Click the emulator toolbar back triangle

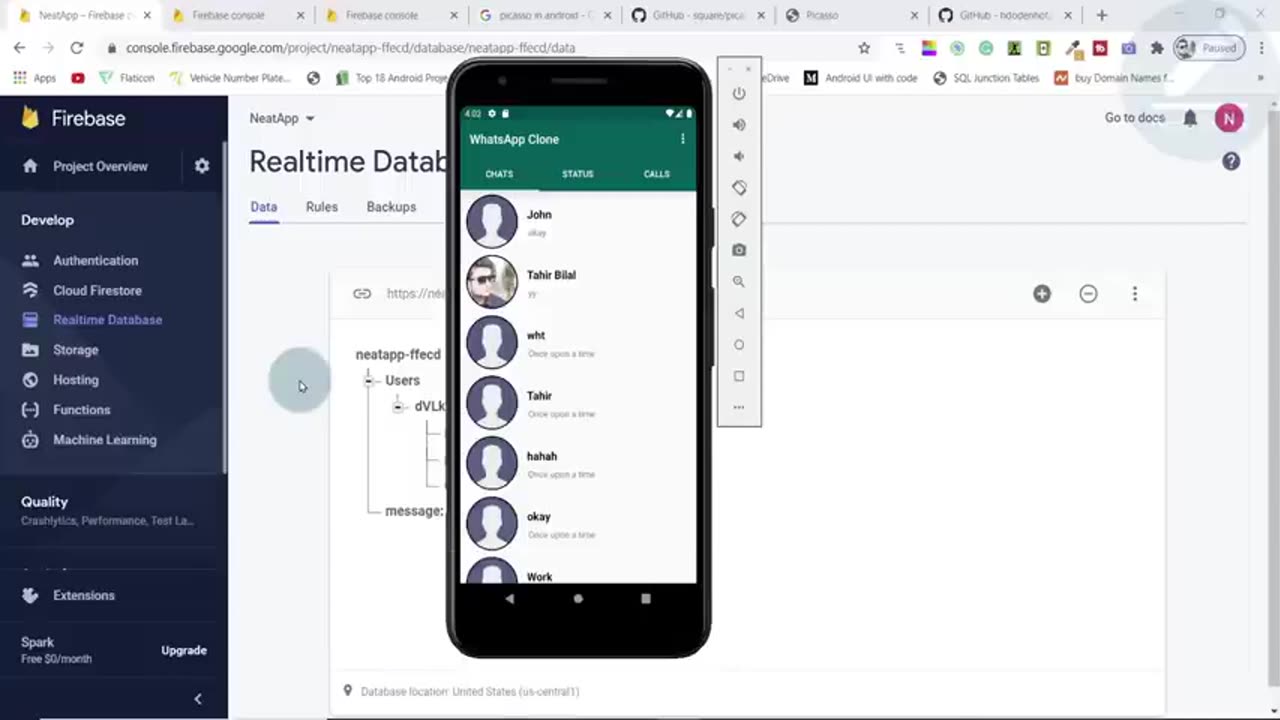tap(739, 313)
